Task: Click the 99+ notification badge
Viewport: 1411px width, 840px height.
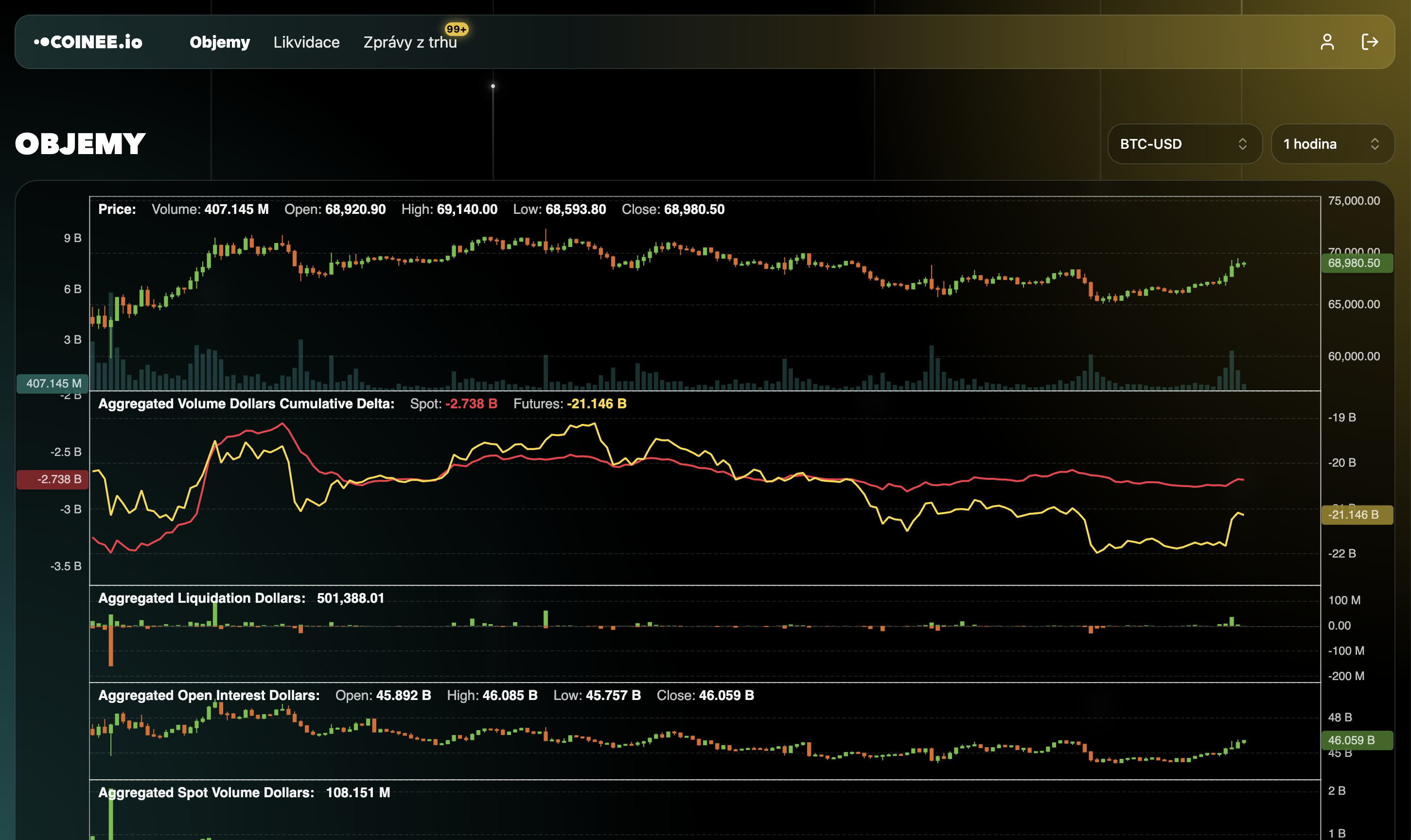Action: [x=456, y=29]
